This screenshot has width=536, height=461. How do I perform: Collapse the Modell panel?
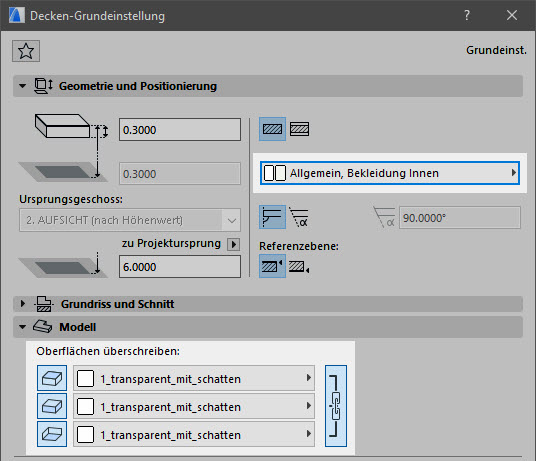click(23, 327)
